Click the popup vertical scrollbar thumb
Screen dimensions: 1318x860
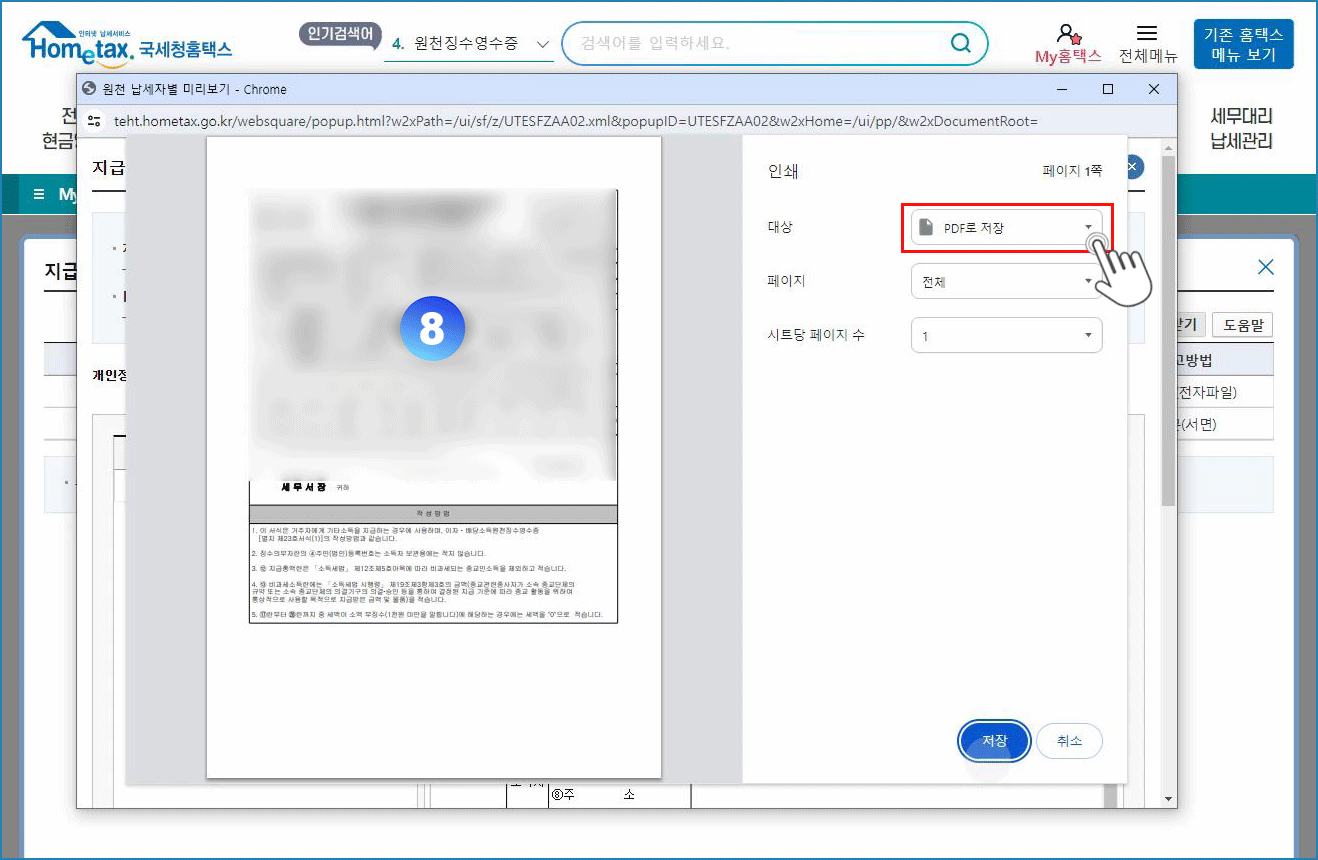pos(1168,330)
